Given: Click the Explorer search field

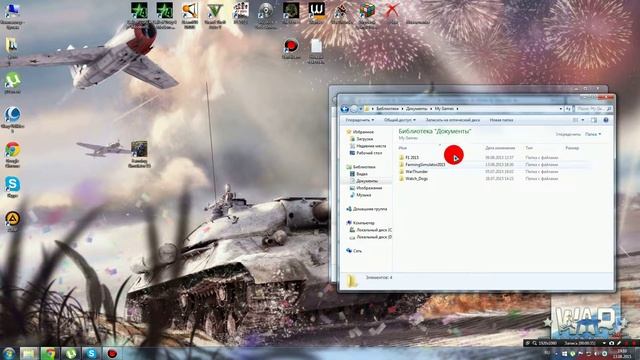Looking at the screenshot, I should click(593, 109).
